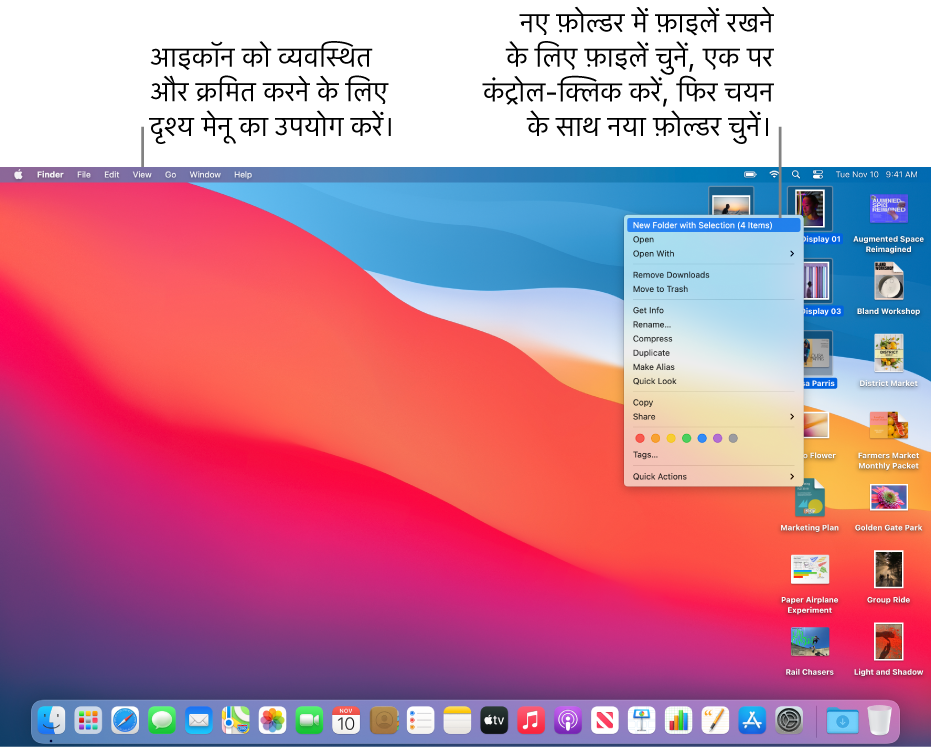
Task: Apply the red tag color
Action: click(639, 438)
